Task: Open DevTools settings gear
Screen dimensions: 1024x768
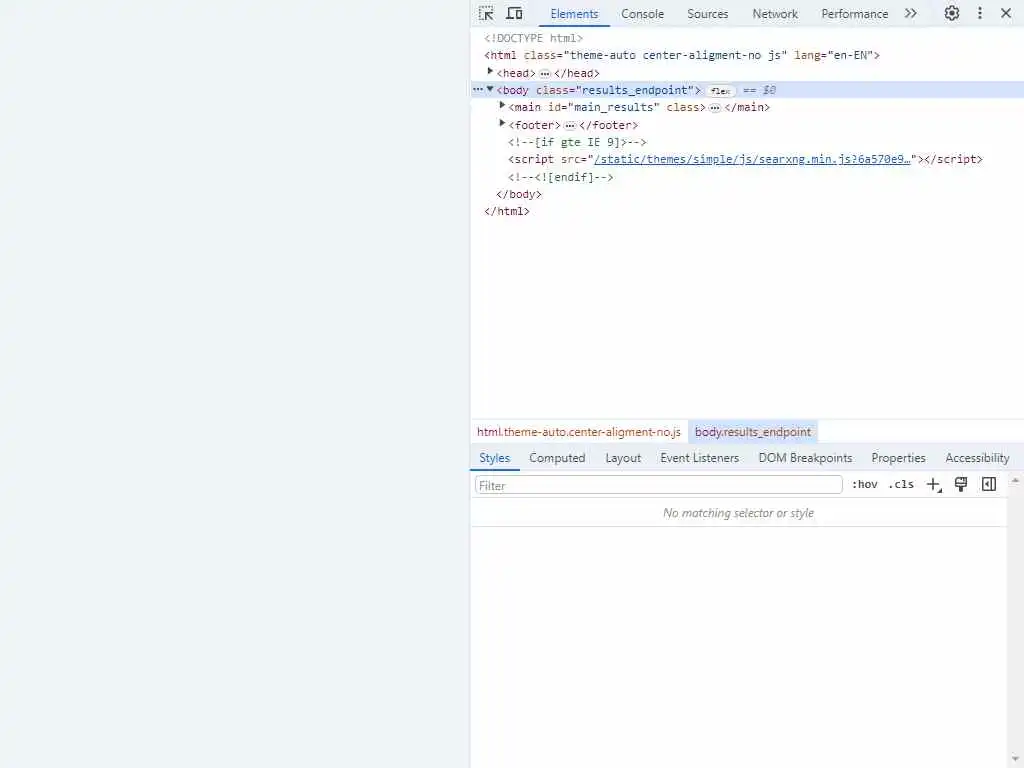Action: [x=952, y=13]
